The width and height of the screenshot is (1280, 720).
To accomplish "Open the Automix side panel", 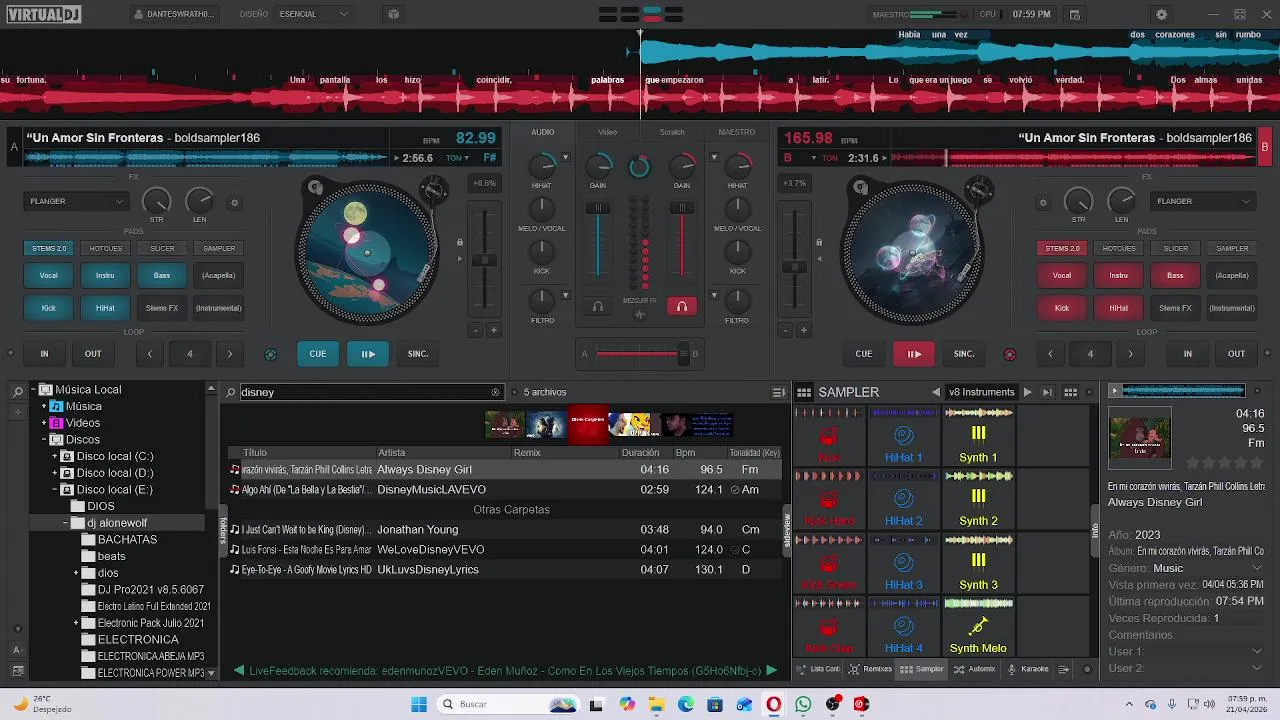I will pyautogui.click(x=975, y=669).
